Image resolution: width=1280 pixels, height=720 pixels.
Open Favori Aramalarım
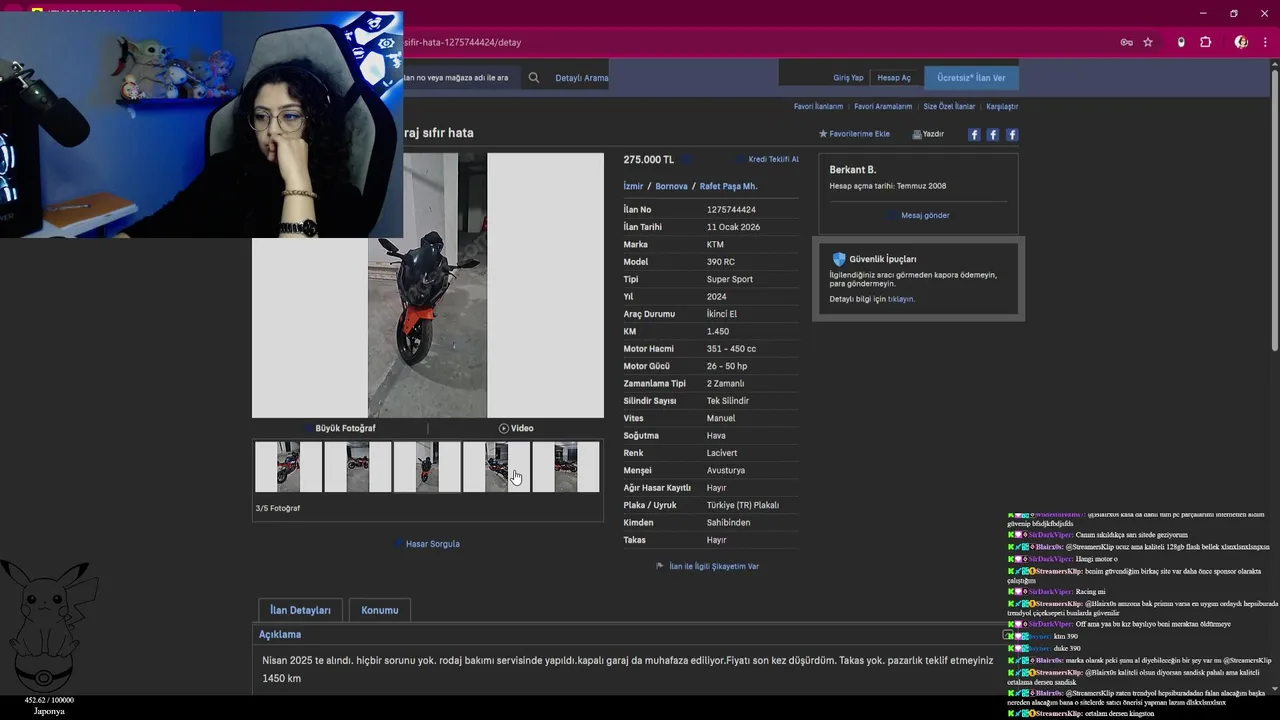click(x=883, y=106)
